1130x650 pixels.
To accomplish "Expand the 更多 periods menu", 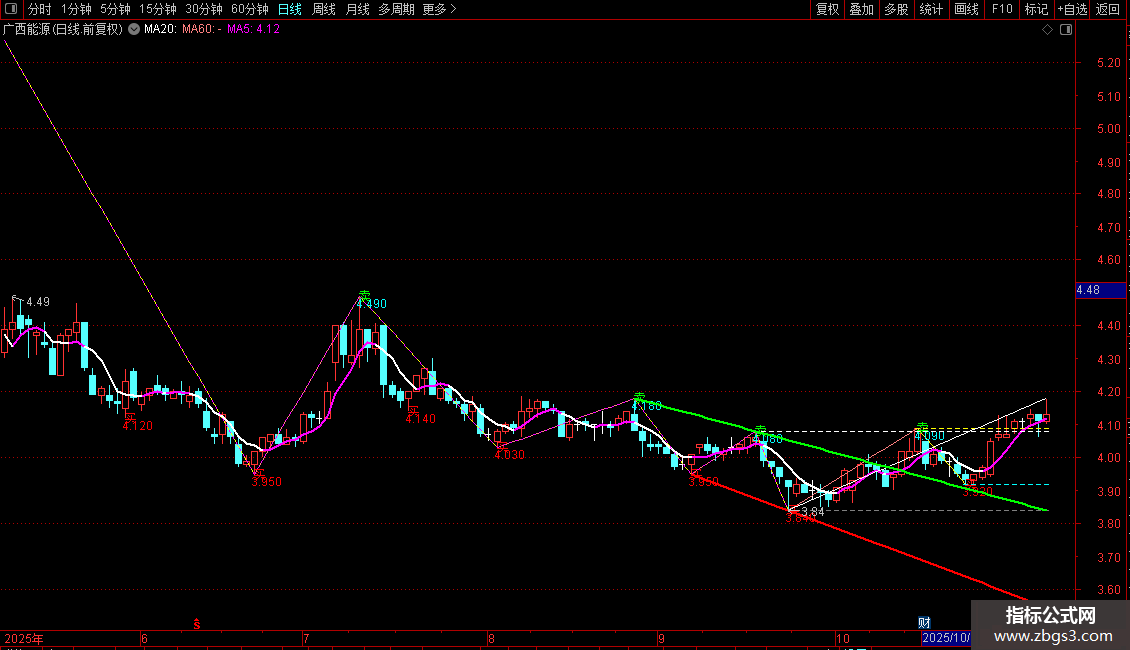I will point(439,9).
